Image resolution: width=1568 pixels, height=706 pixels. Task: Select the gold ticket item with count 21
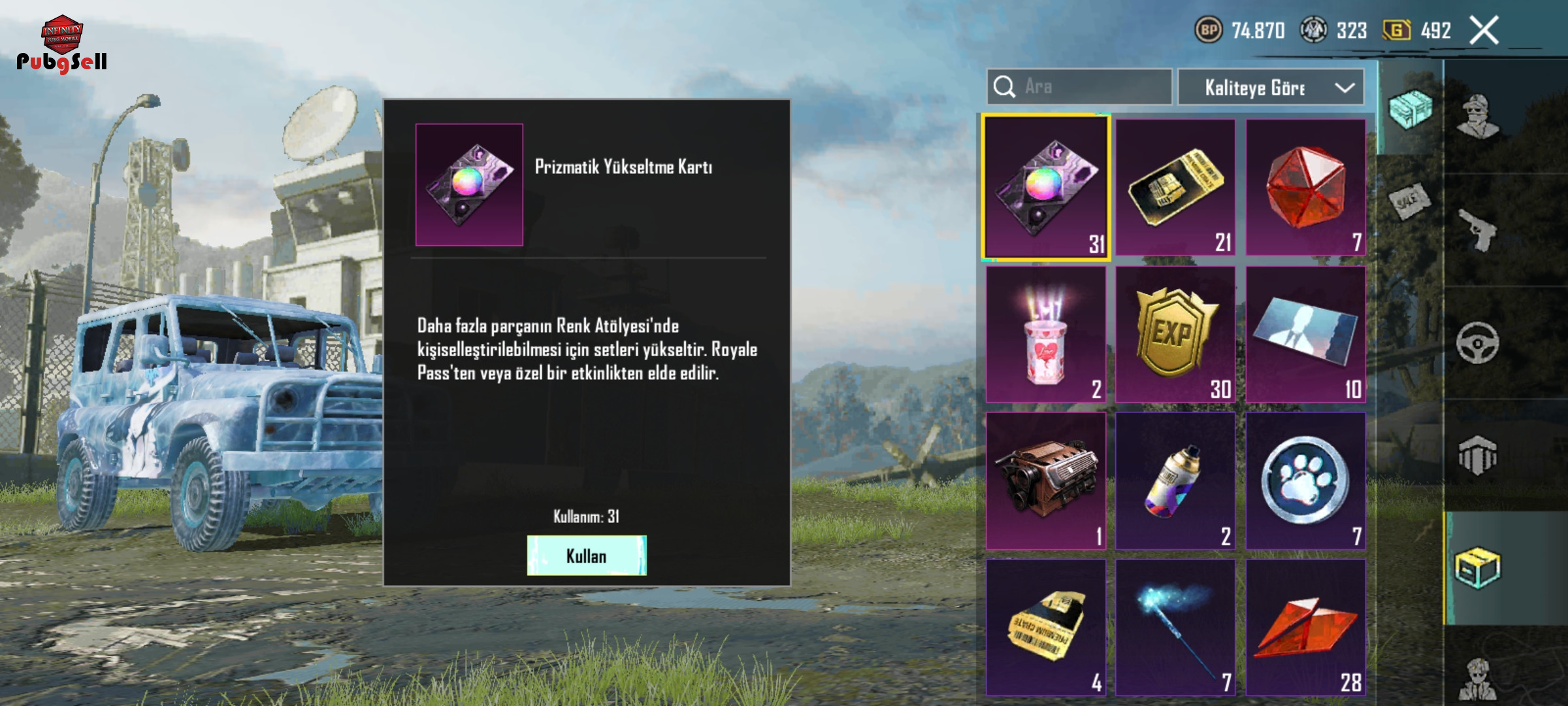1175,188
